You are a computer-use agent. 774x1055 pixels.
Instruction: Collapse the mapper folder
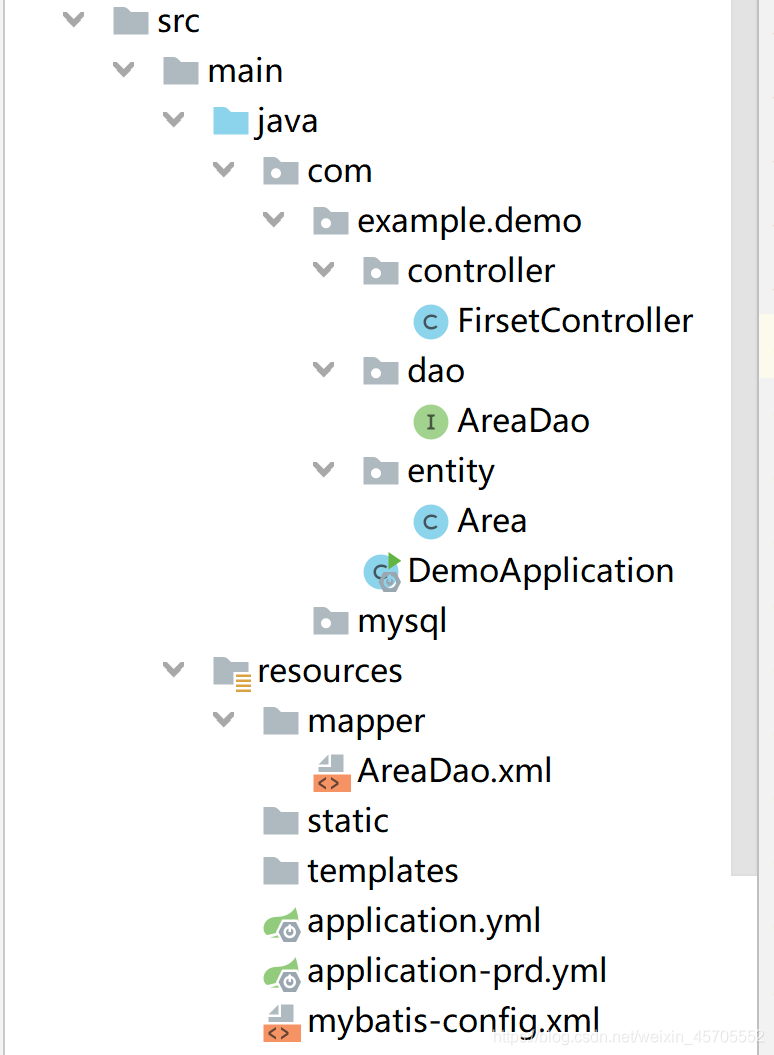pyautogui.click(x=222, y=720)
